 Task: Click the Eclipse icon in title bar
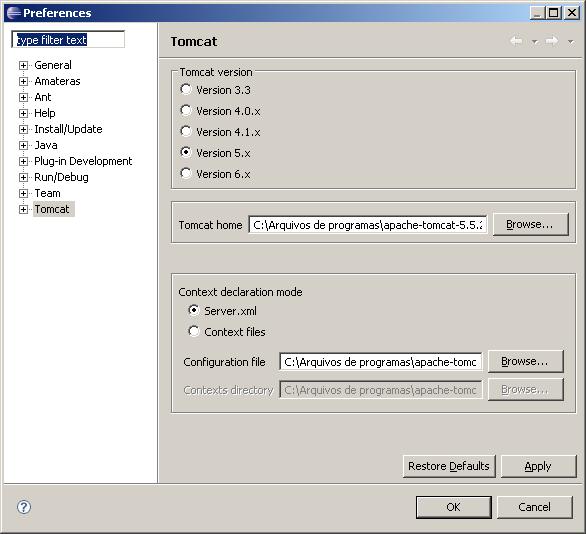pyautogui.click(x=13, y=13)
